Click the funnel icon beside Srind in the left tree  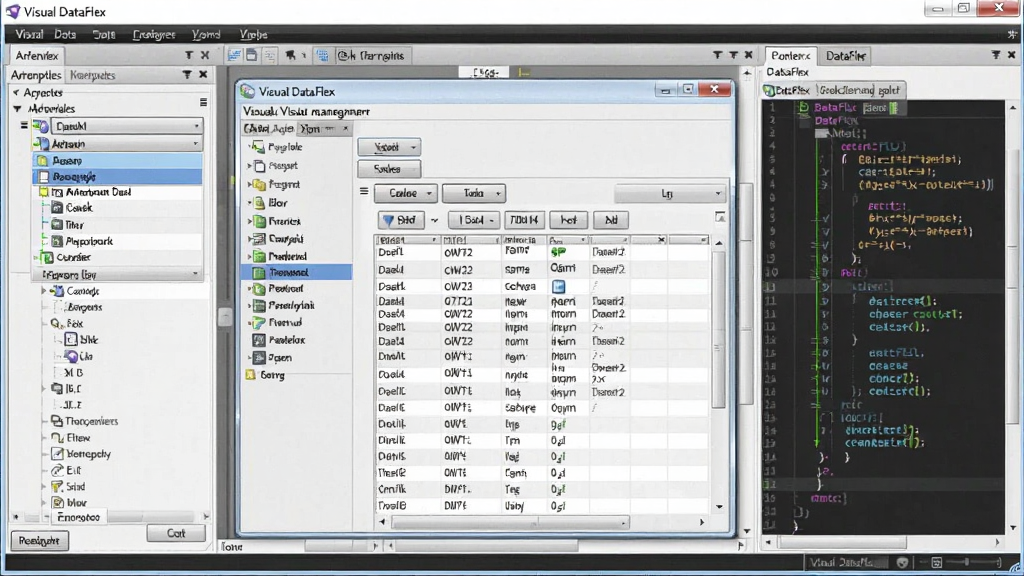coord(57,487)
